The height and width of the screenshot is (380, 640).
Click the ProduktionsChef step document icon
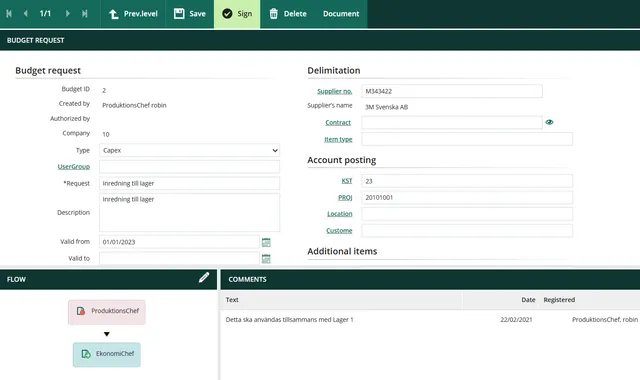click(81, 311)
